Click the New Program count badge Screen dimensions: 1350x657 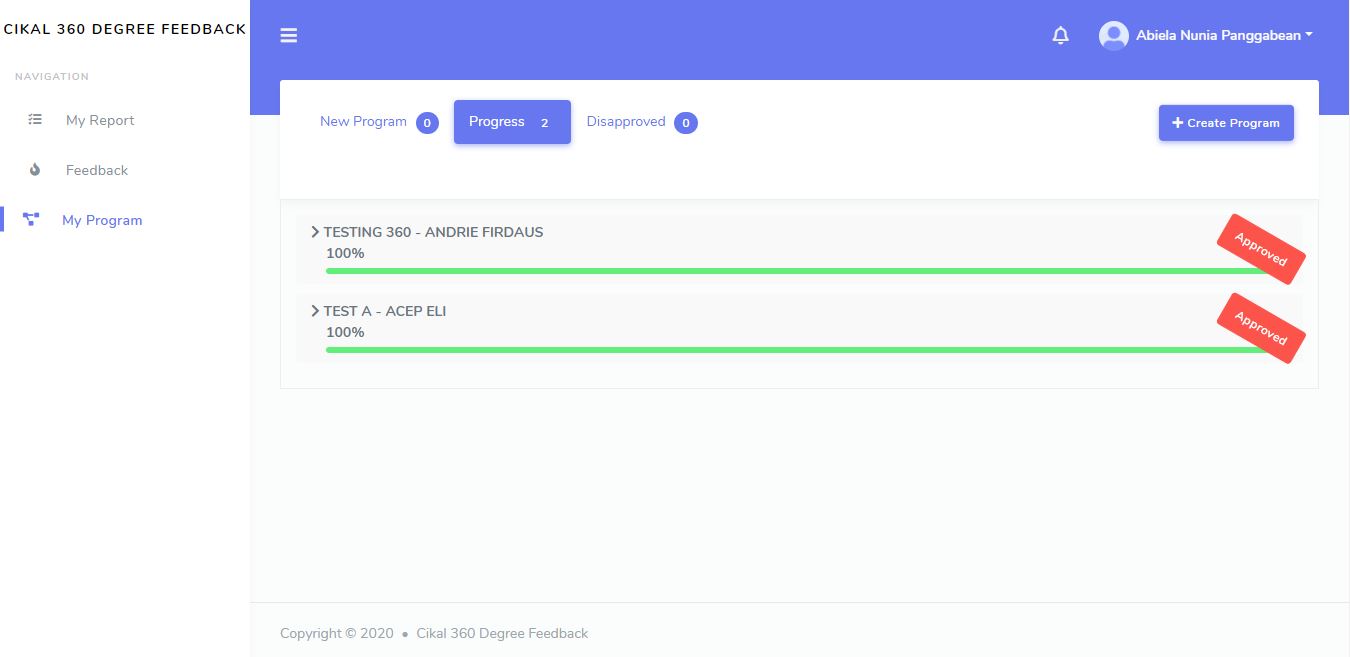pyautogui.click(x=427, y=123)
